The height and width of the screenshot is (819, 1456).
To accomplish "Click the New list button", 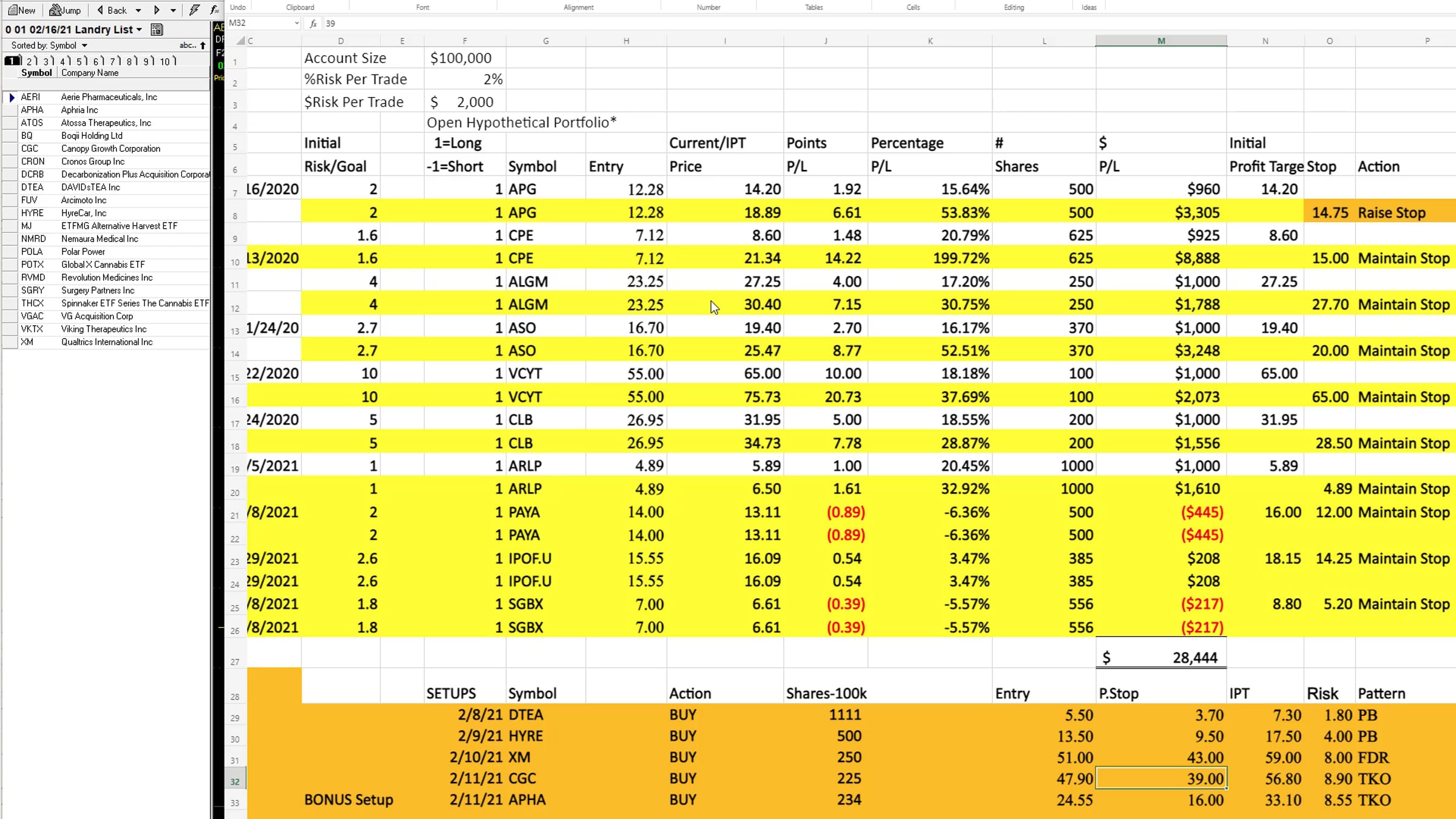I will [21, 10].
